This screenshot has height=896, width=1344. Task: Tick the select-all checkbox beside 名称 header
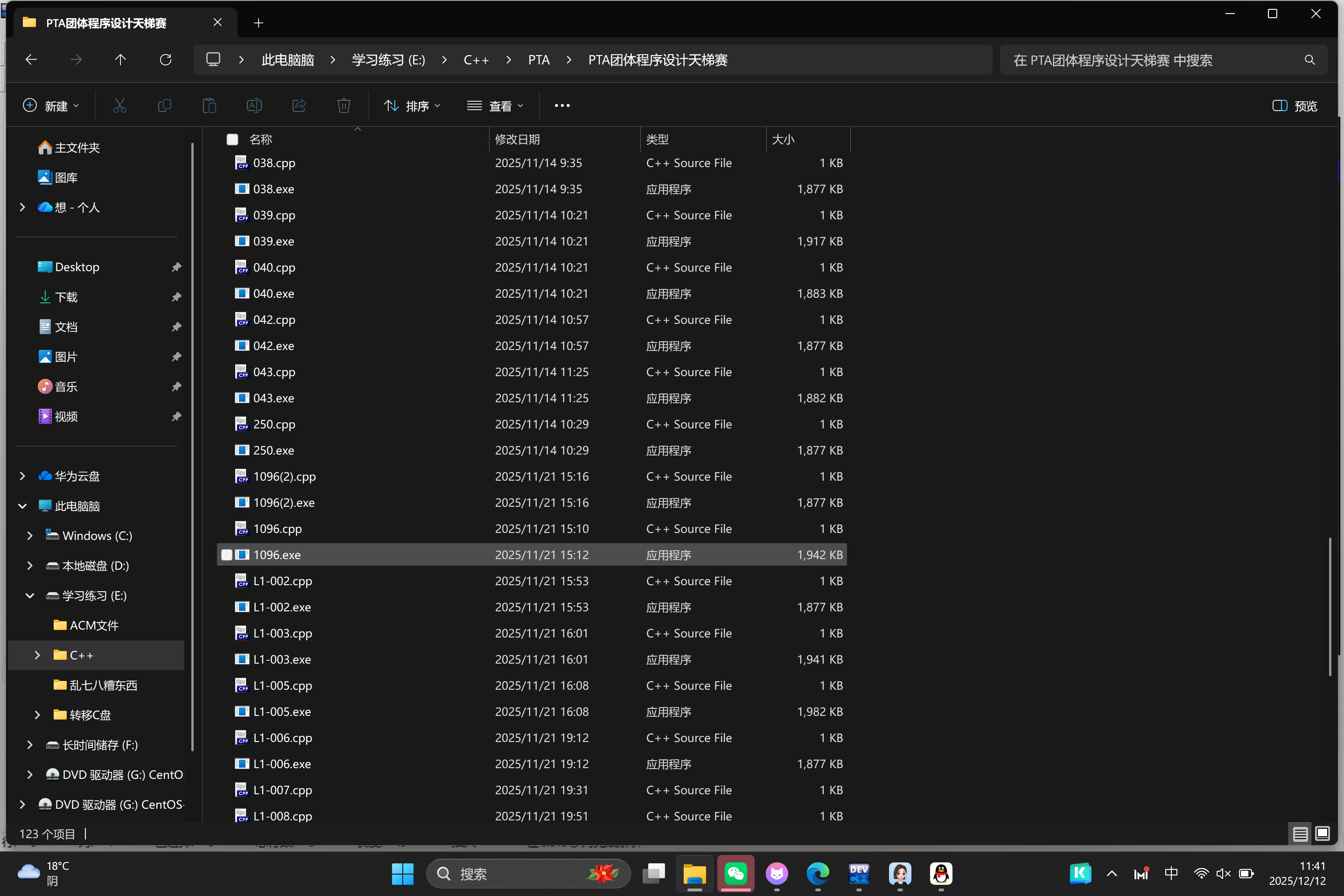pos(232,140)
